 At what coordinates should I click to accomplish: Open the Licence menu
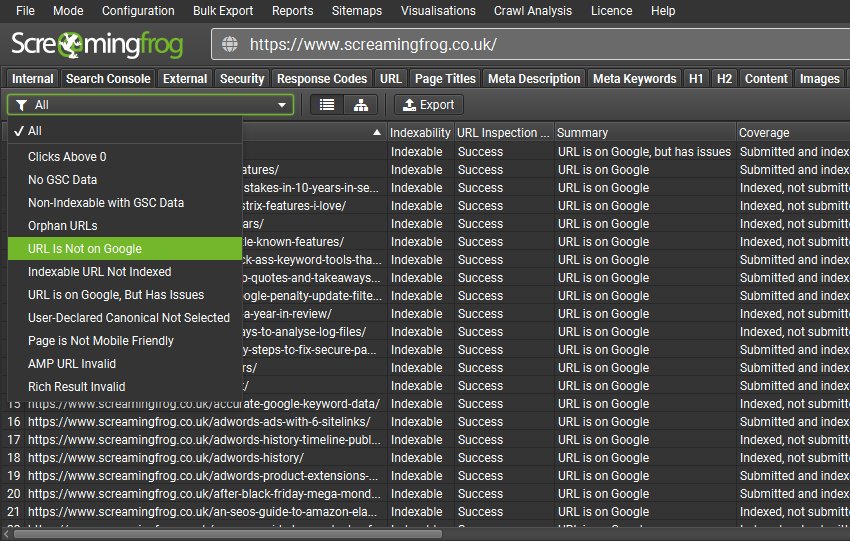(x=611, y=11)
